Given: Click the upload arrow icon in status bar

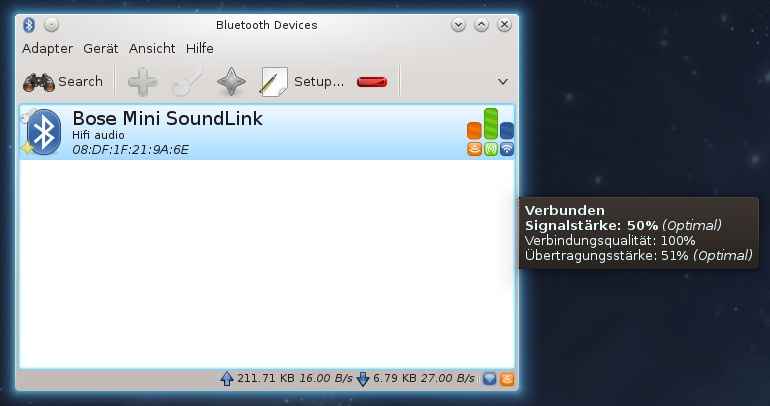Looking at the screenshot, I should tap(226, 379).
